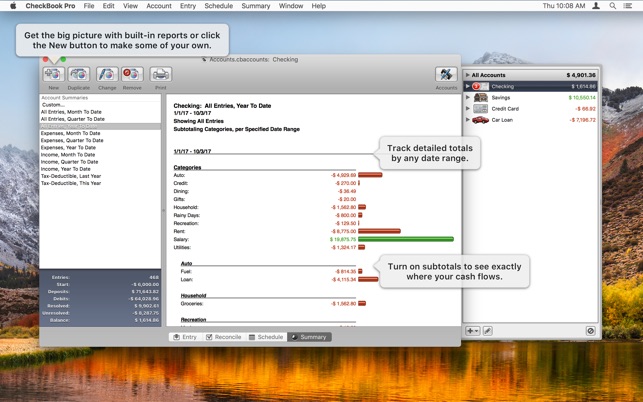Select Expenses, Quarter To Date
This screenshot has width=643, height=402.
(100, 140)
